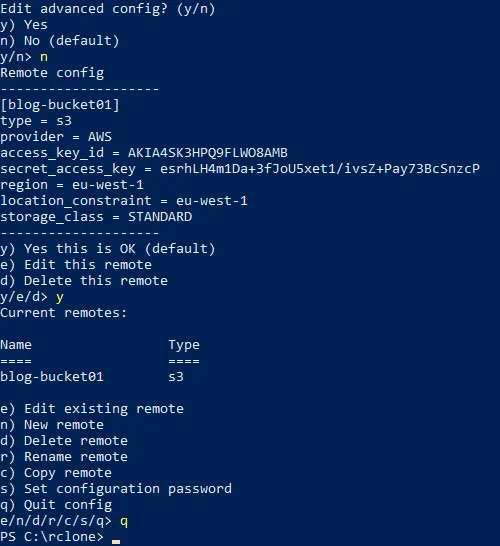Click the [blog-bucket01] section header
Viewport: 500px width, 546px height.
60,105
